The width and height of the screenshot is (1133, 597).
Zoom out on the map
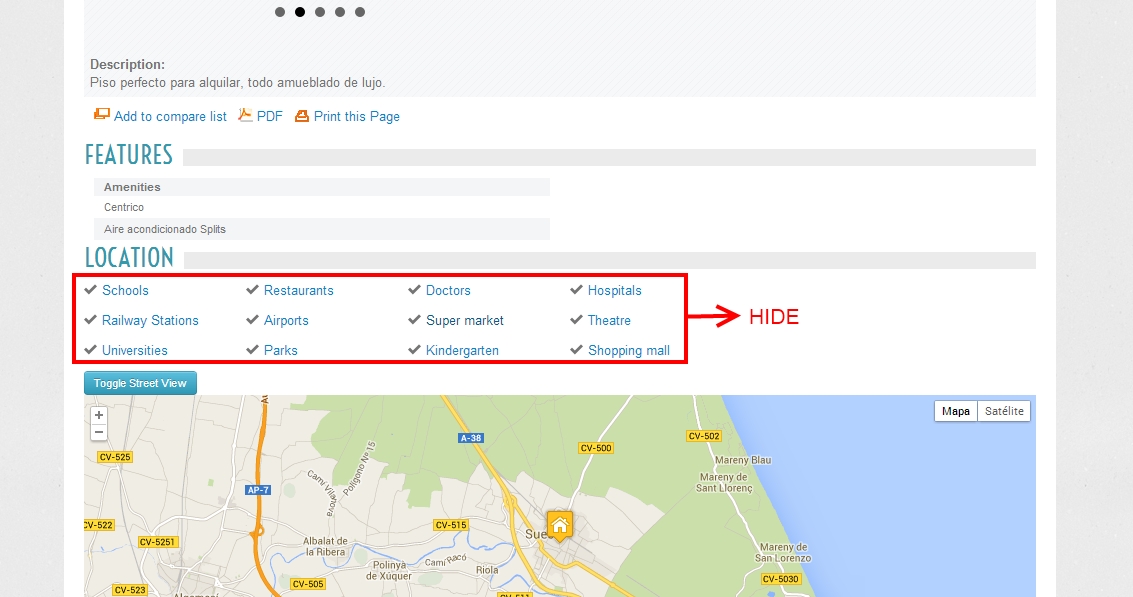point(99,433)
